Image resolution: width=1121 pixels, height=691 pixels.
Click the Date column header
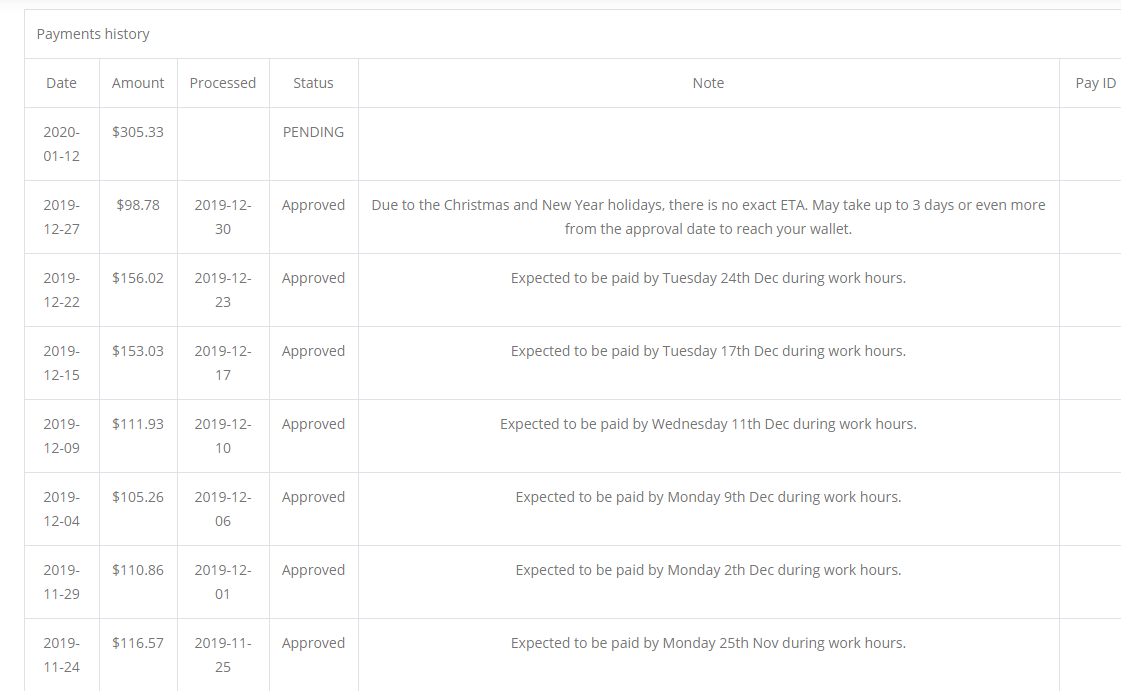[61, 83]
